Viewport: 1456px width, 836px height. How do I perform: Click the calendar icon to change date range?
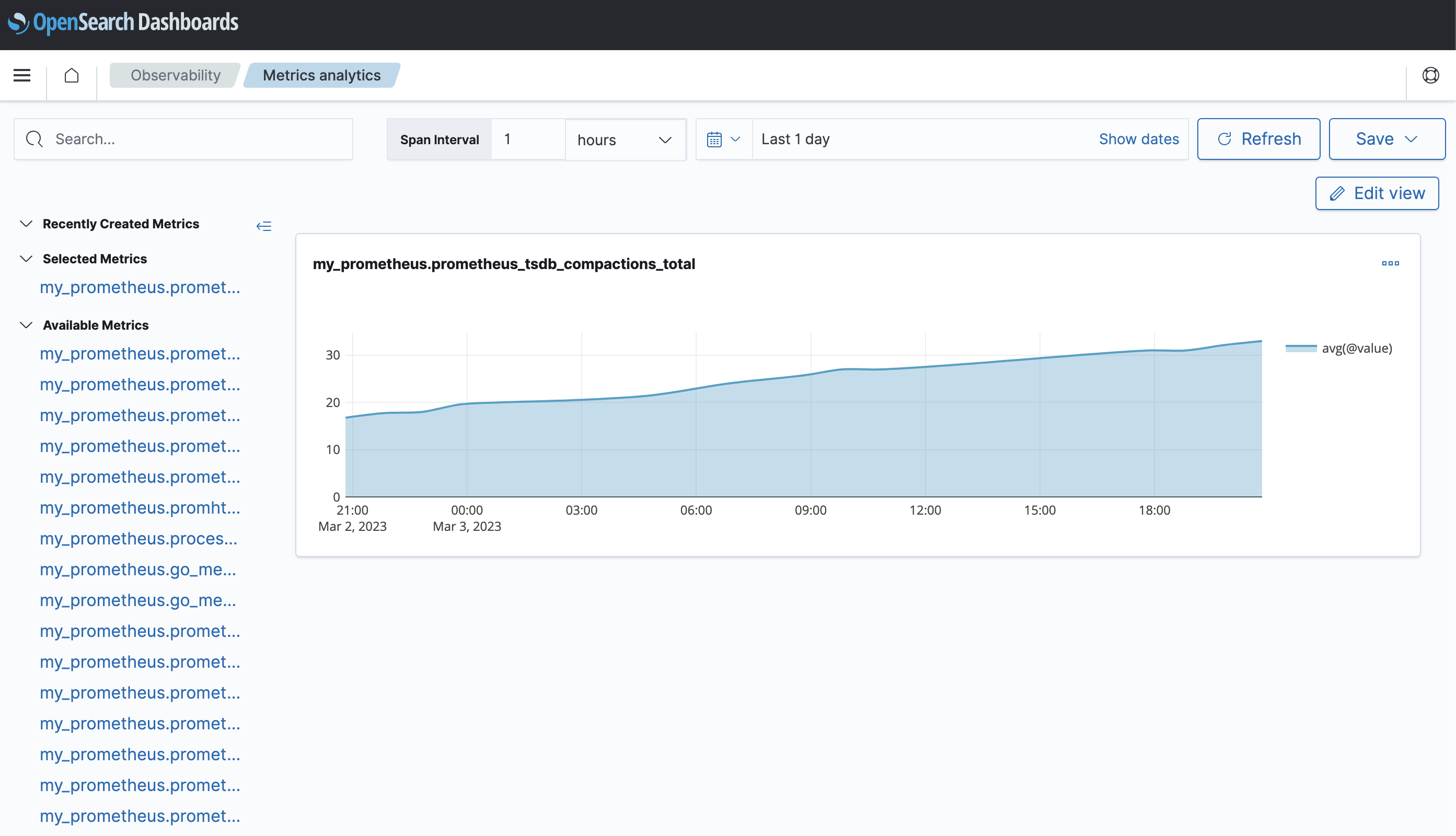[x=715, y=139]
